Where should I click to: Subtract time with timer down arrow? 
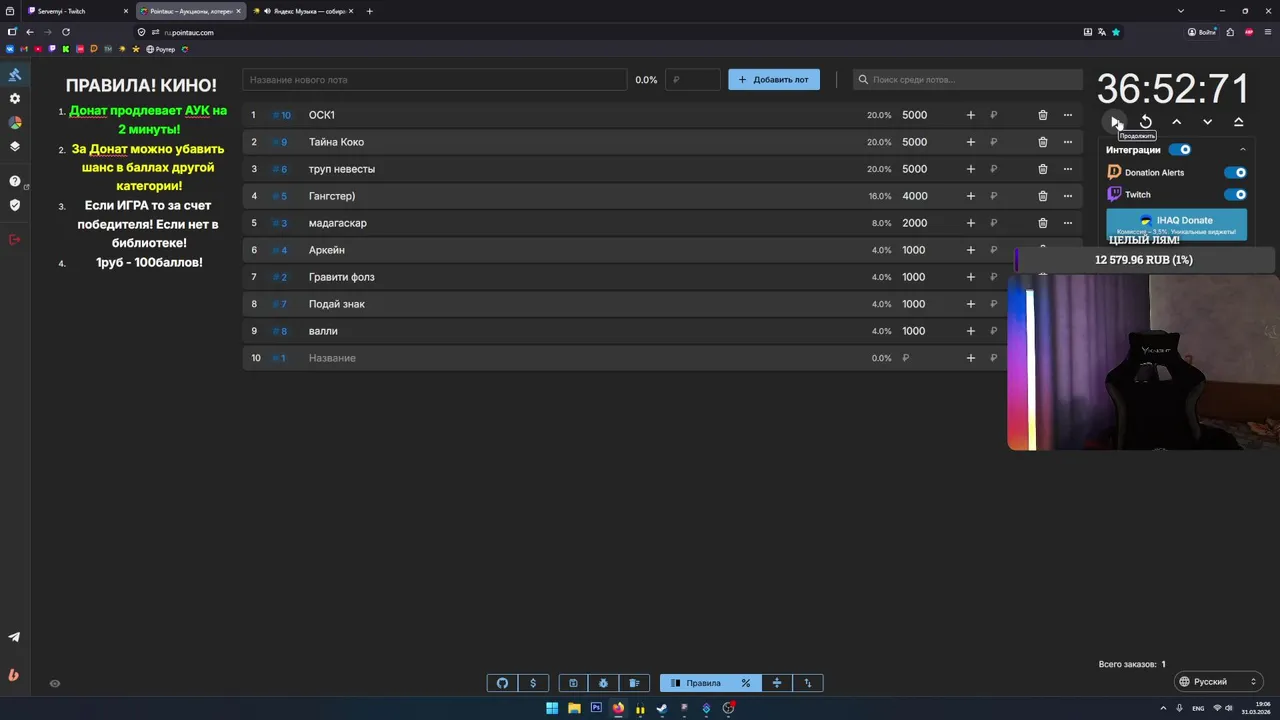[1208, 122]
